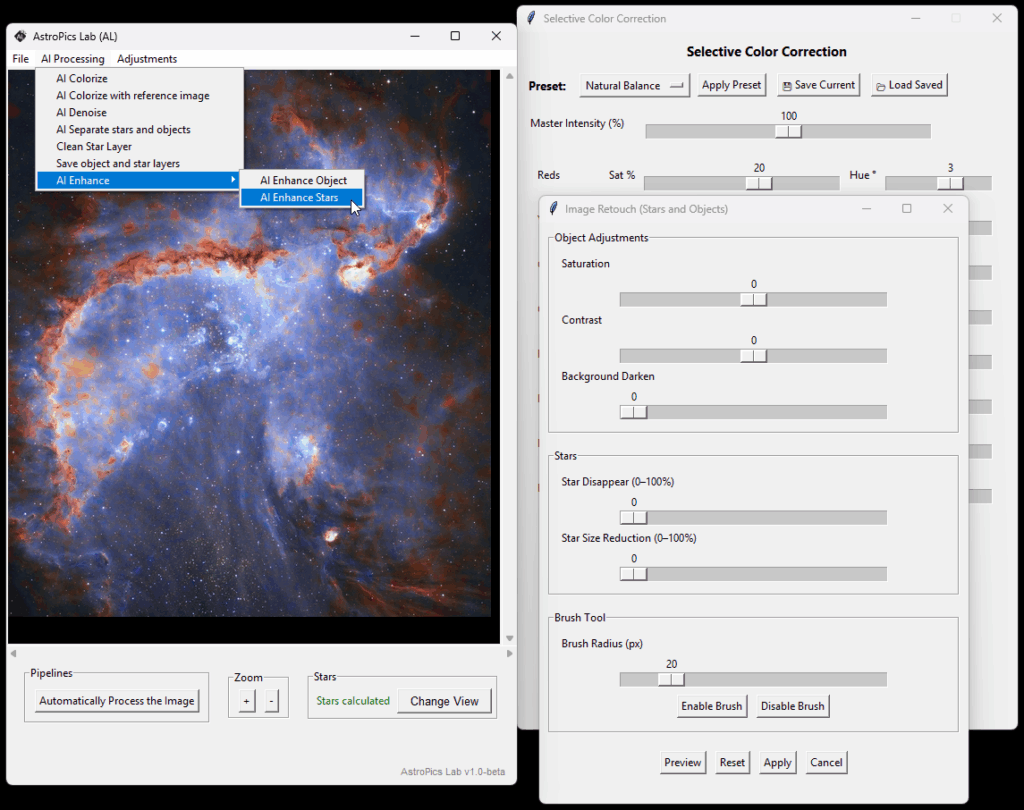Enable the retouch brush tool
The image size is (1024, 810).
(x=711, y=705)
